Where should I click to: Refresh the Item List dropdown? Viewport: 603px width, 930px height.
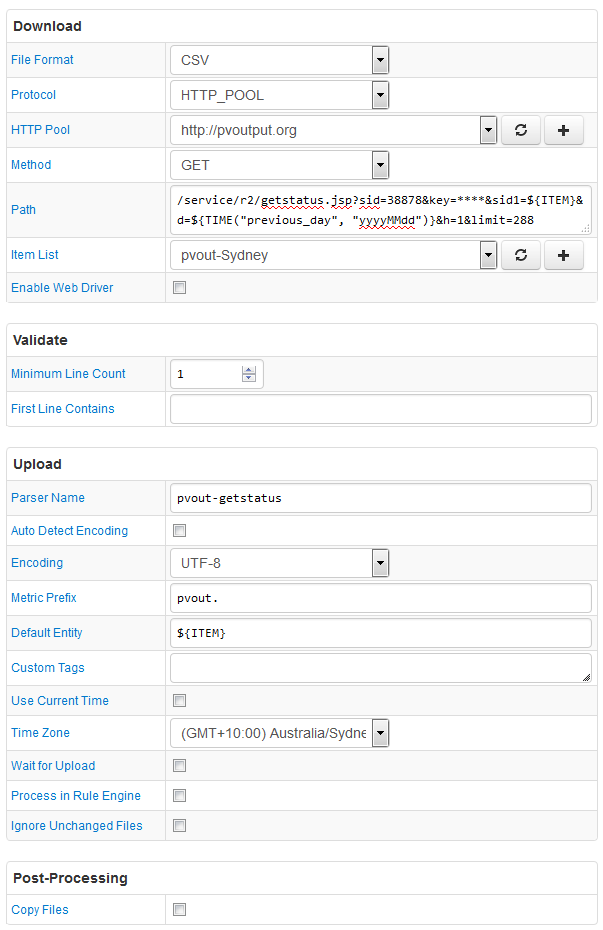pyautogui.click(x=521, y=255)
